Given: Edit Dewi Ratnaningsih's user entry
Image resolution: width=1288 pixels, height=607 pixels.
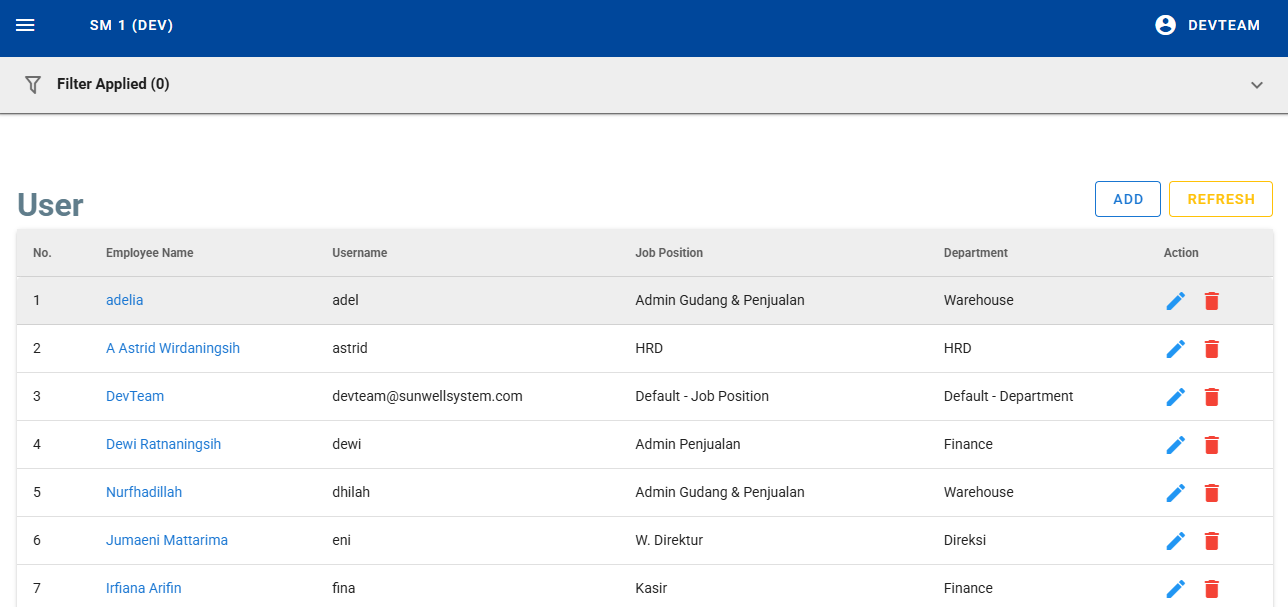Looking at the screenshot, I should (1176, 445).
